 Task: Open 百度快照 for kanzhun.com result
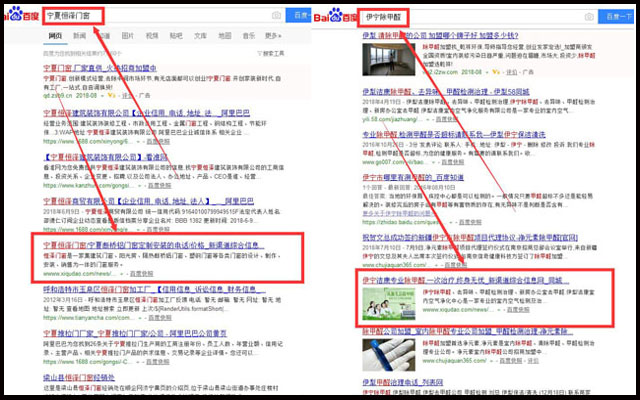click(x=159, y=186)
